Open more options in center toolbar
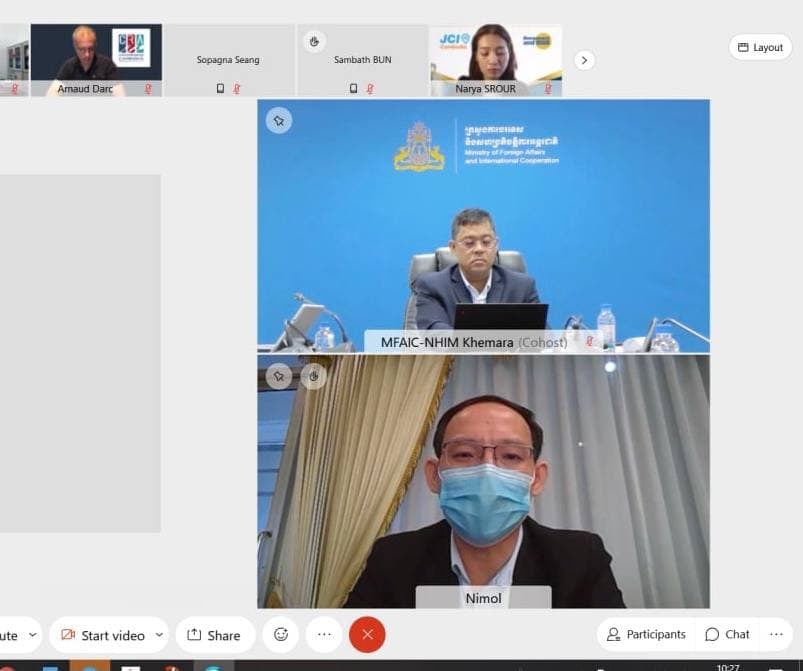Image resolution: width=803 pixels, height=671 pixels. tap(324, 634)
